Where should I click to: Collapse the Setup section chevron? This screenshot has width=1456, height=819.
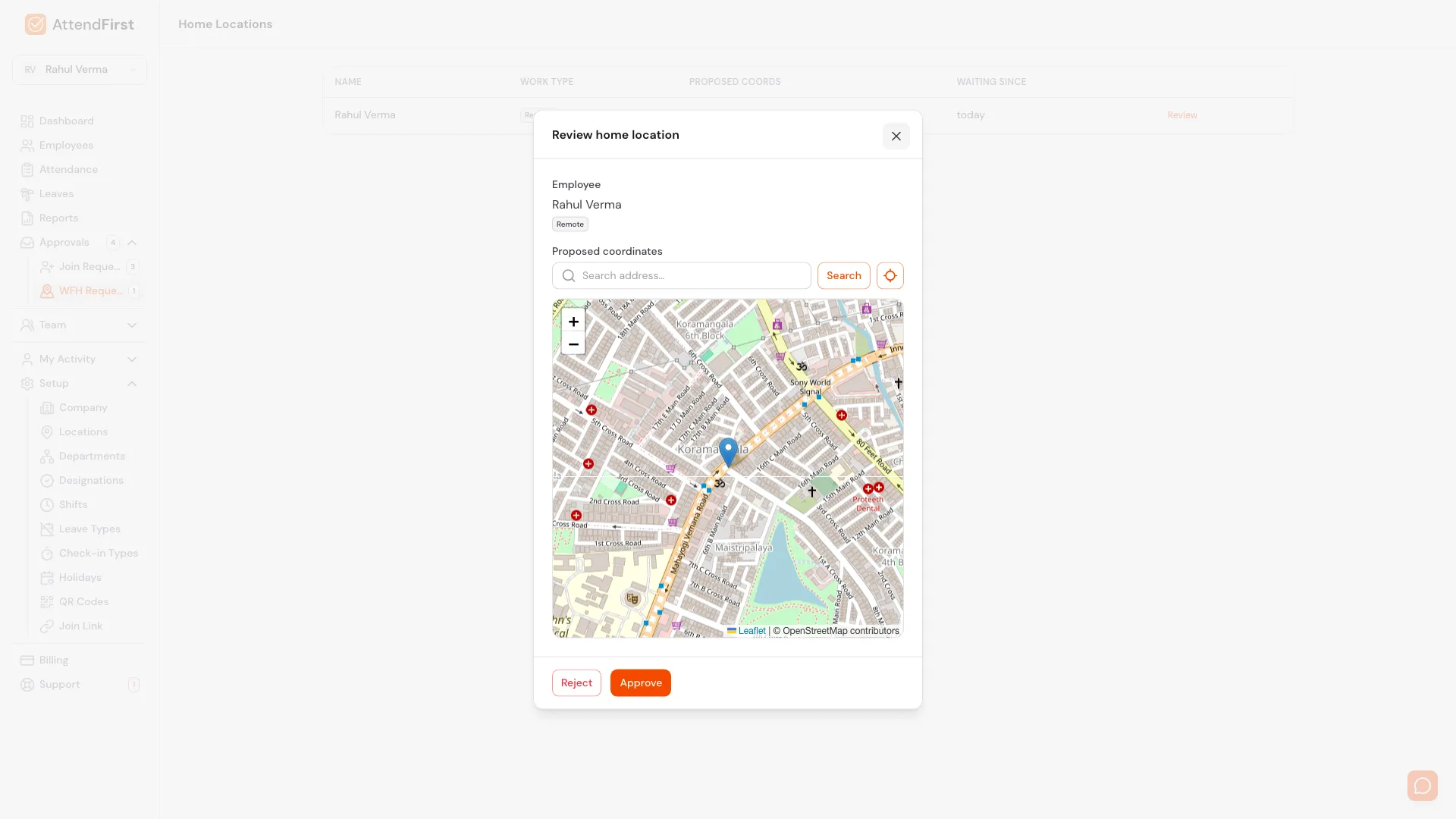pos(132,384)
